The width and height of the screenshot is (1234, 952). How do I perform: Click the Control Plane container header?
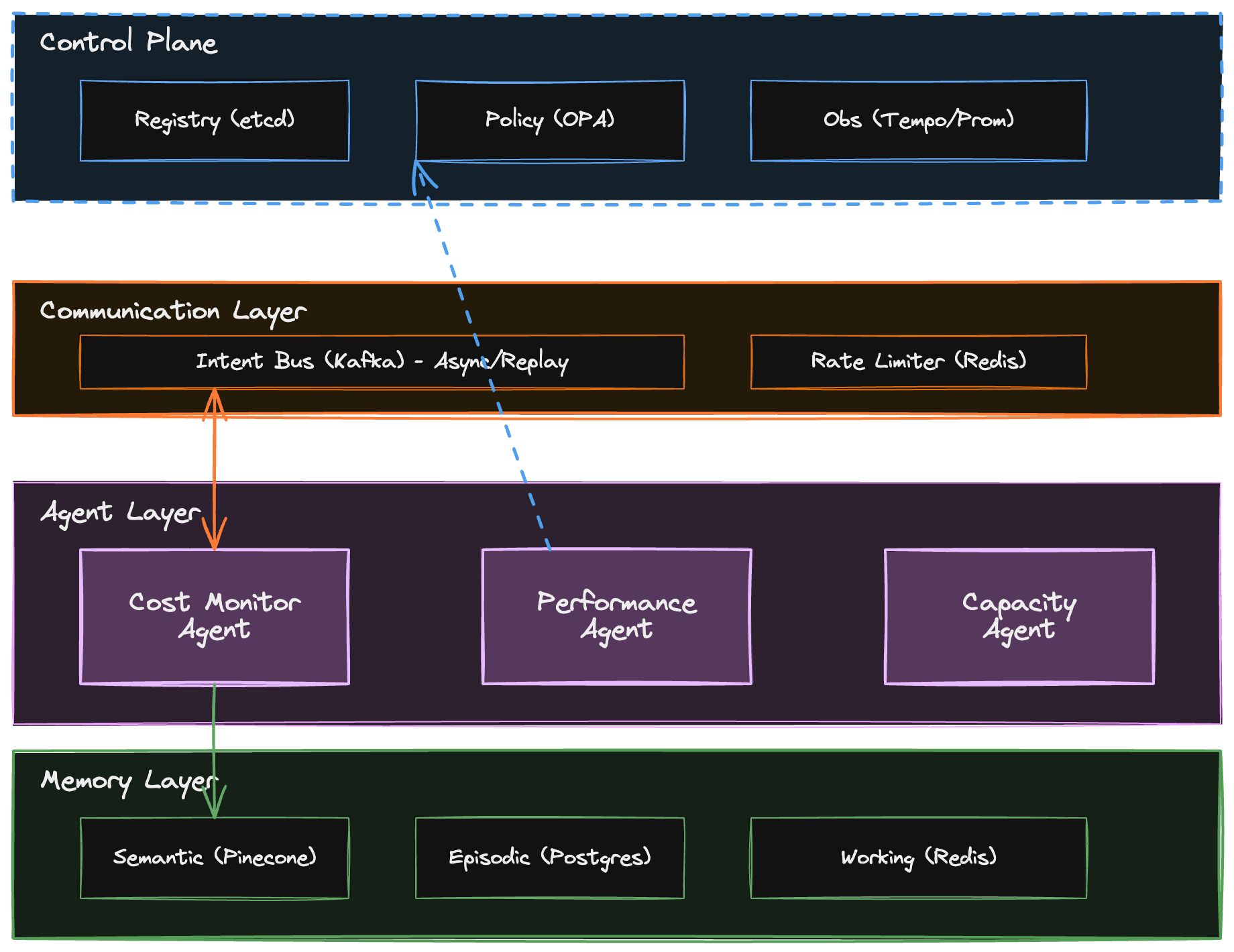129,42
